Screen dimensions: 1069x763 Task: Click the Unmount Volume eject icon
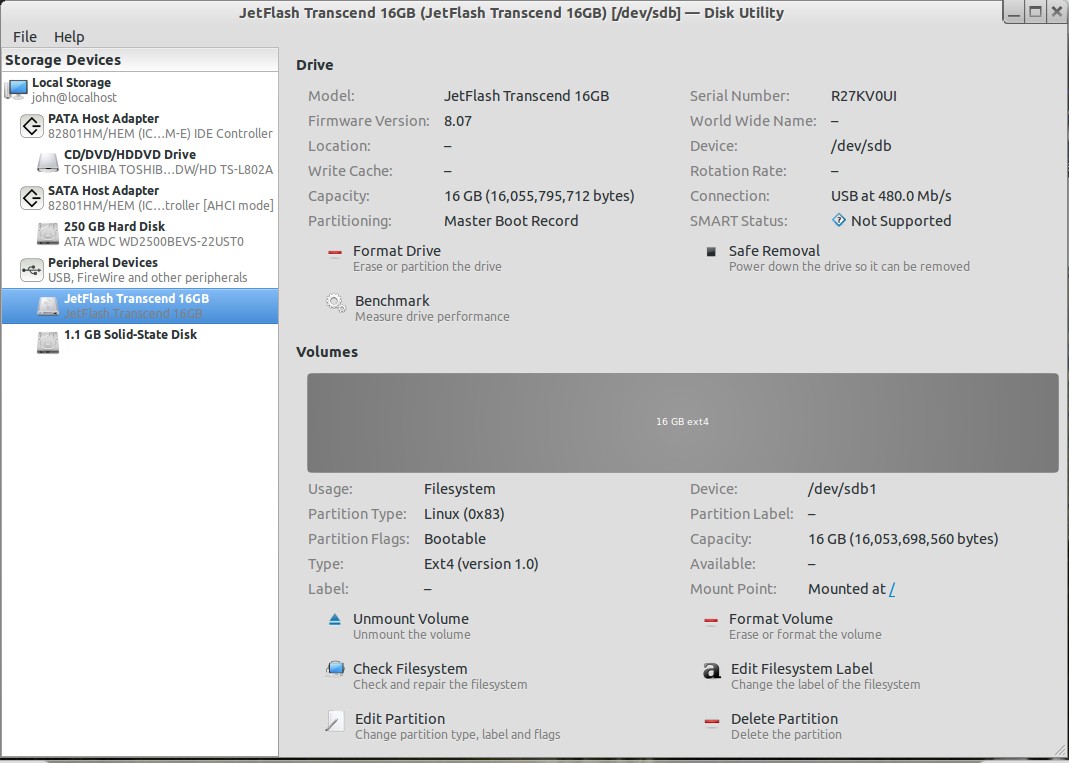point(335,620)
